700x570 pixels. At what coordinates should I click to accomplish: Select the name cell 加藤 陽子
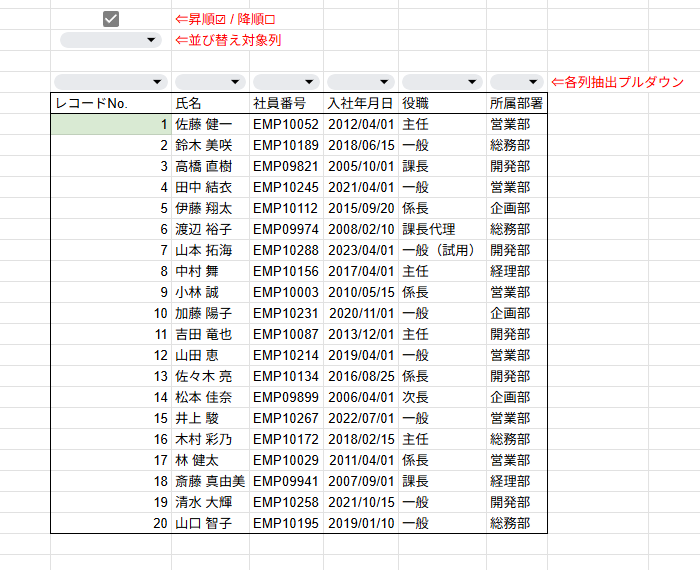point(210,313)
